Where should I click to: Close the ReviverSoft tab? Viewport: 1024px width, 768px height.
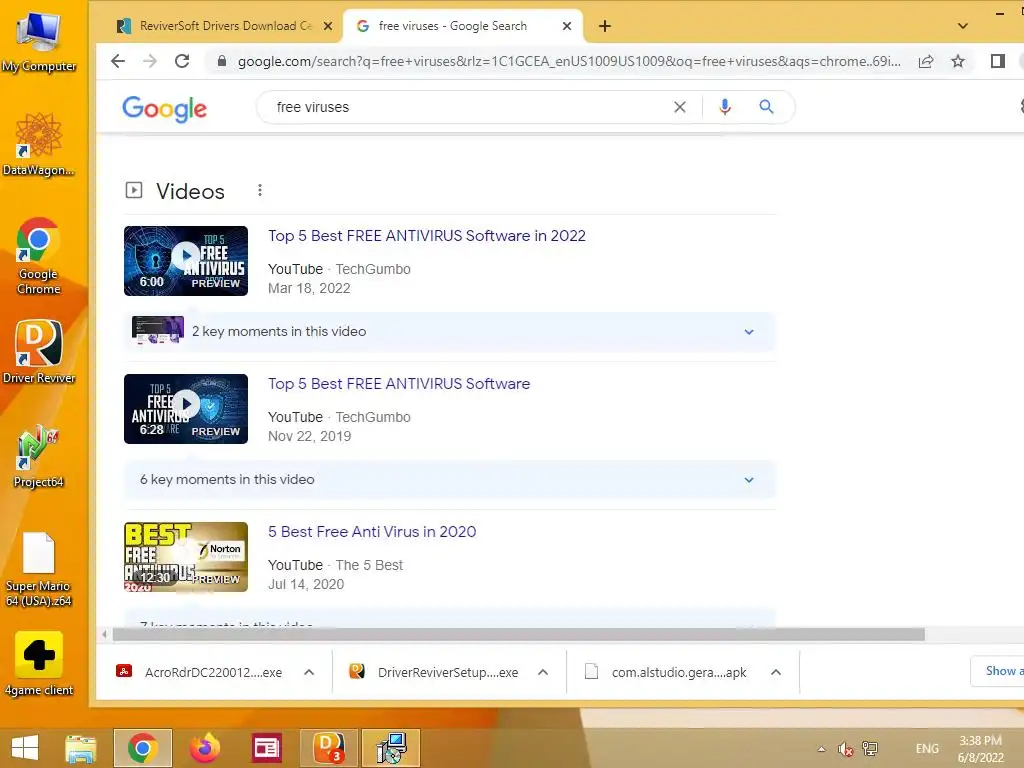(328, 26)
